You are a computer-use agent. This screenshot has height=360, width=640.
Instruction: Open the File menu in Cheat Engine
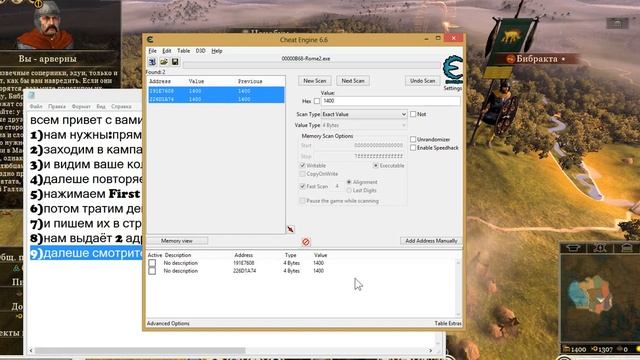(152, 51)
